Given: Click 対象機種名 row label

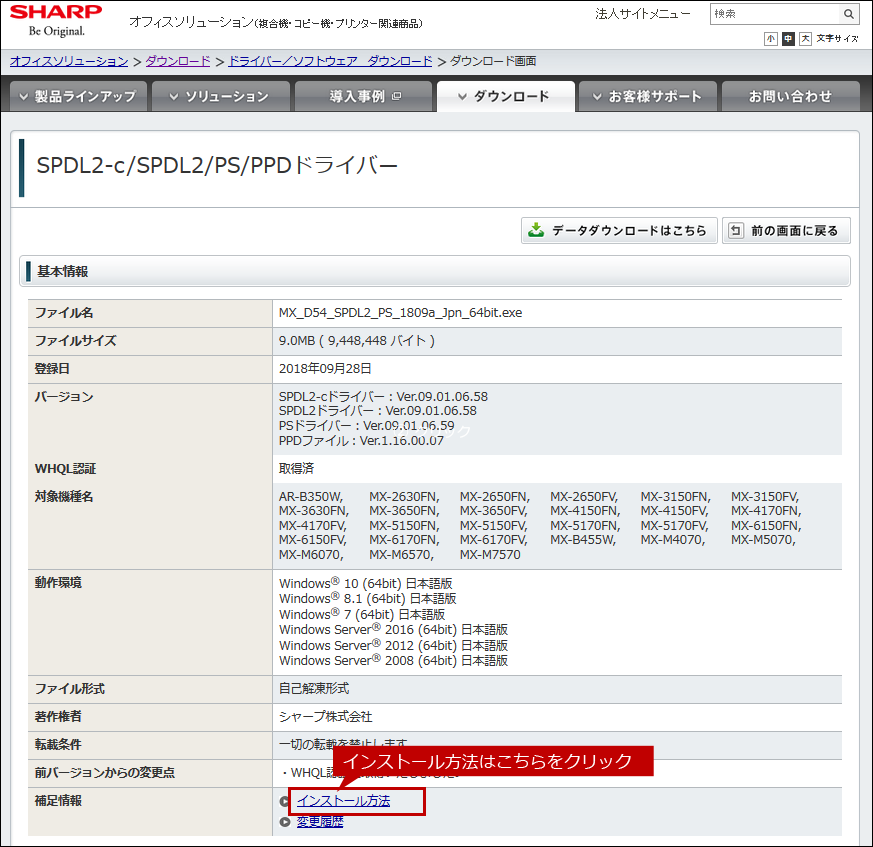Looking at the screenshot, I should (64, 497).
